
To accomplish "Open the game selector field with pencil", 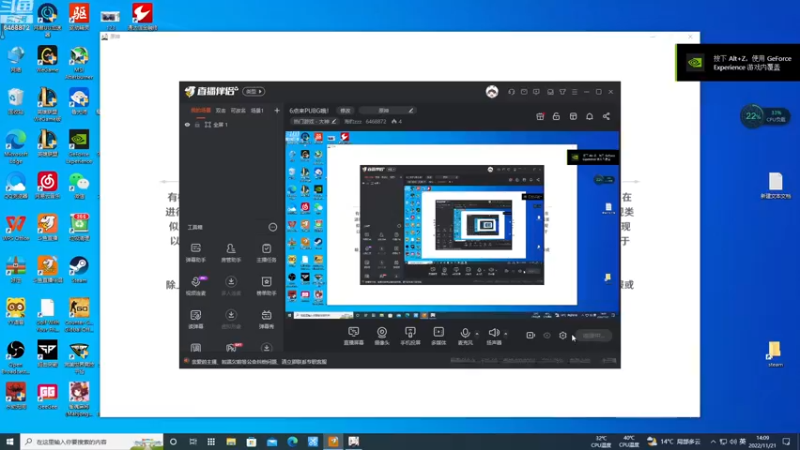I will click(387, 110).
